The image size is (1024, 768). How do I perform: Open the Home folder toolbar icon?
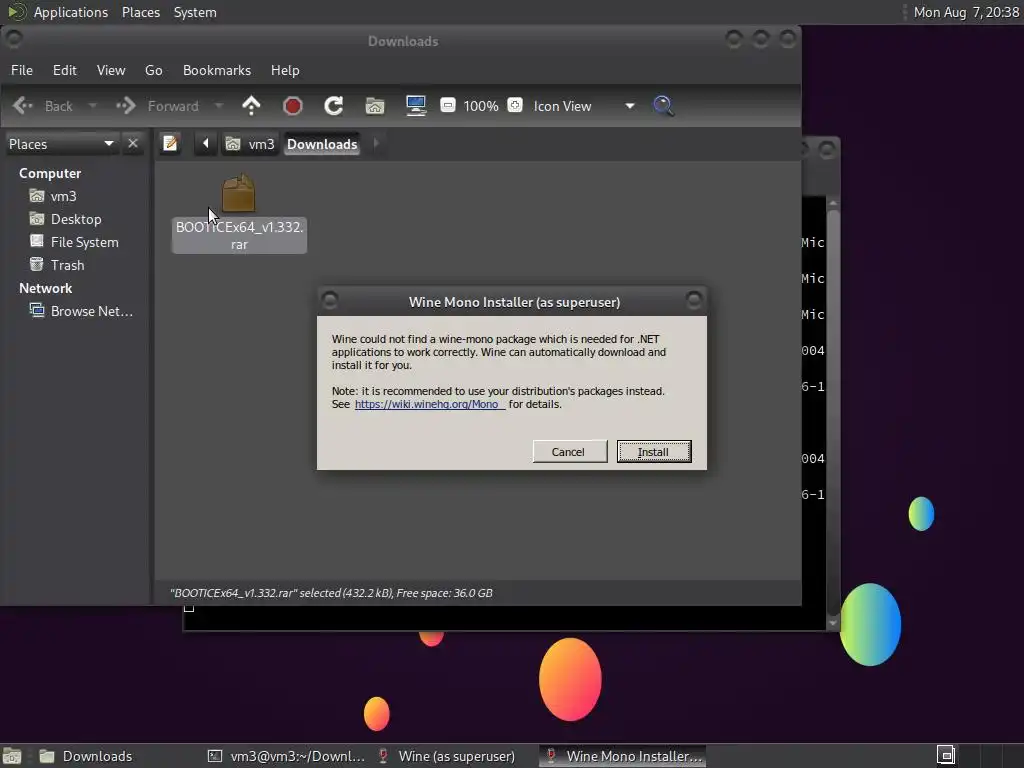[x=375, y=106]
